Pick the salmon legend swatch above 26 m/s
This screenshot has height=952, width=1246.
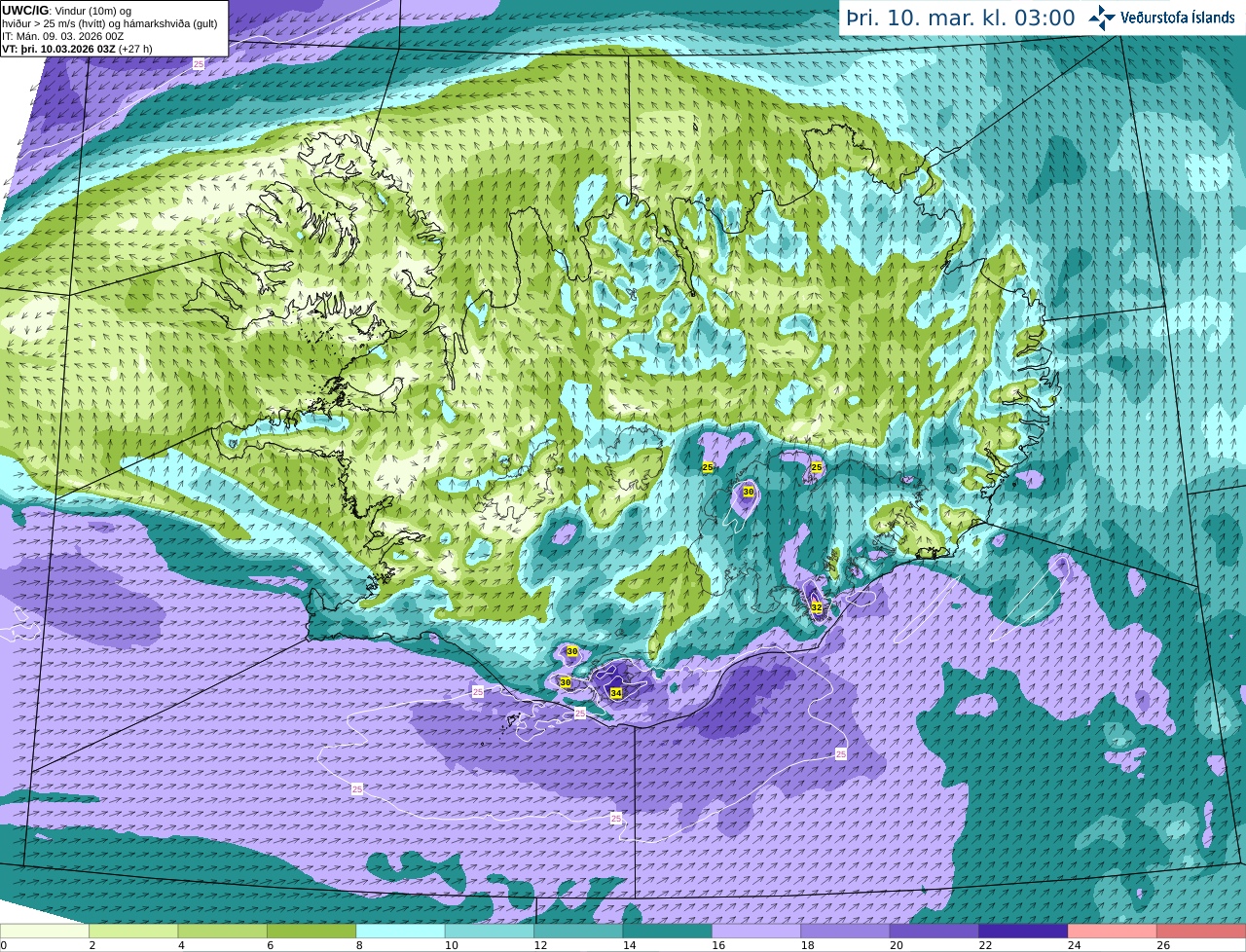[1201, 931]
